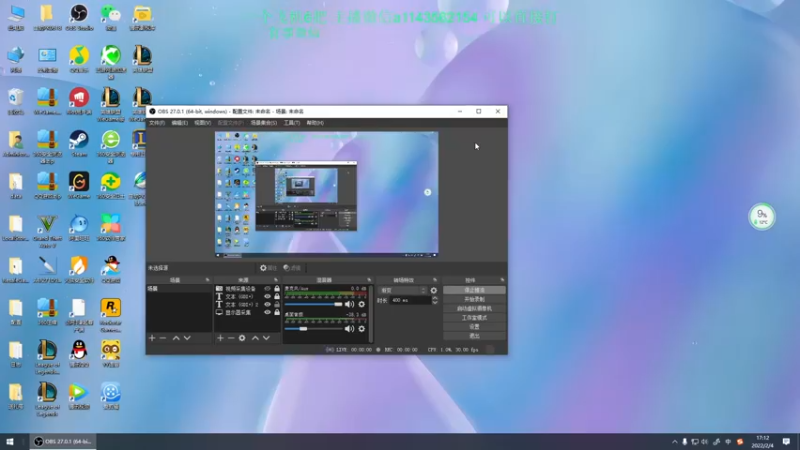The height and width of the screenshot is (450, 800).
Task: Adjust desktop audio volume slider
Action: point(314,329)
